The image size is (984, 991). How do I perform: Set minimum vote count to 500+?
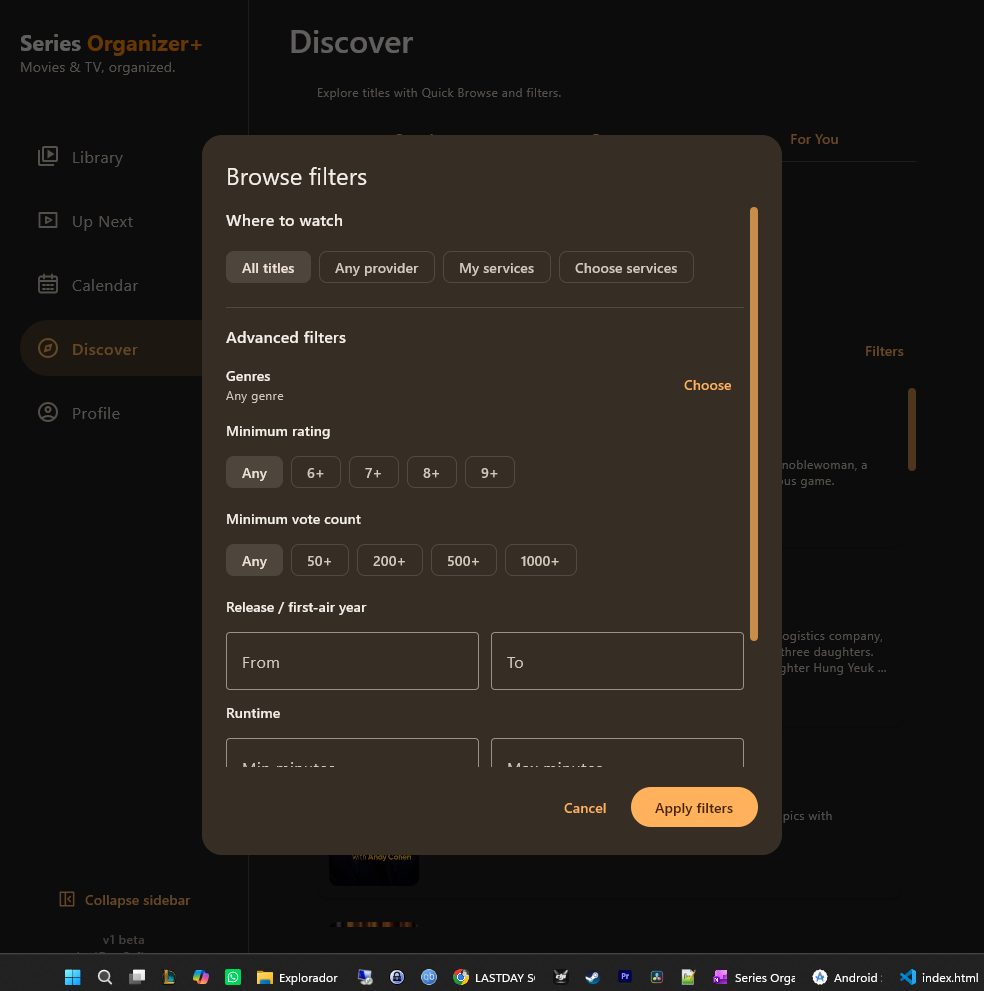pos(463,560)
